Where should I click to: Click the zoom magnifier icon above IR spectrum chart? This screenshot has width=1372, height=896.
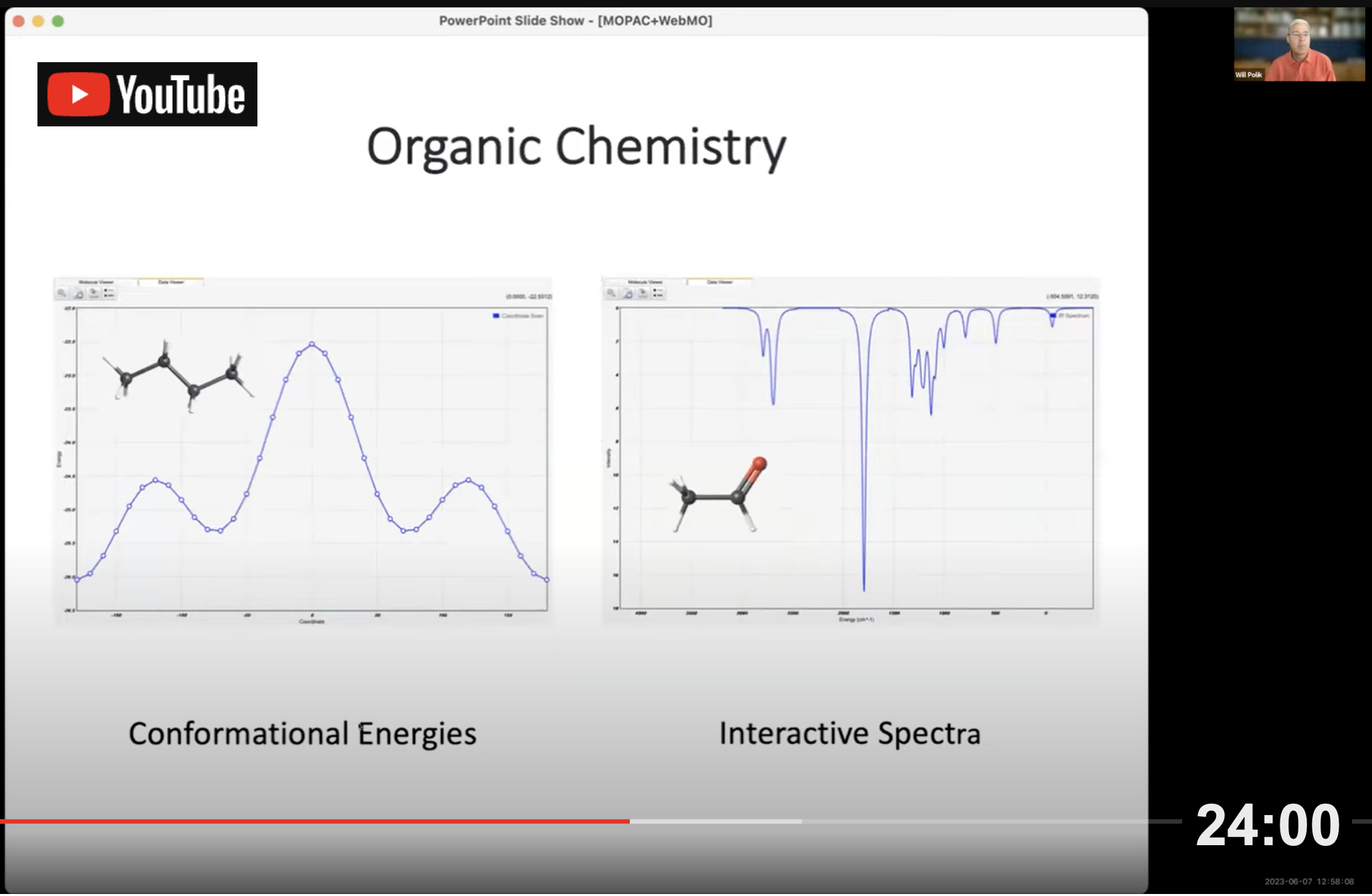(x=611, y=294)
